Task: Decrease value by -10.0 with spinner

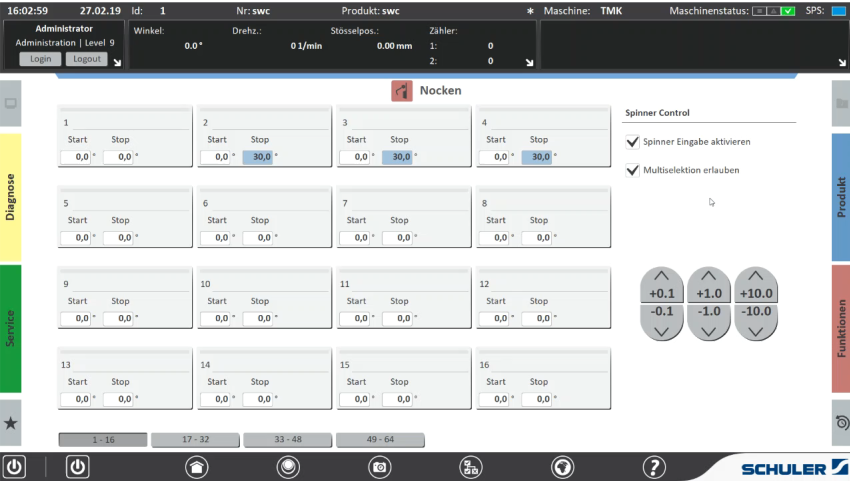Action: coord(755,321)
